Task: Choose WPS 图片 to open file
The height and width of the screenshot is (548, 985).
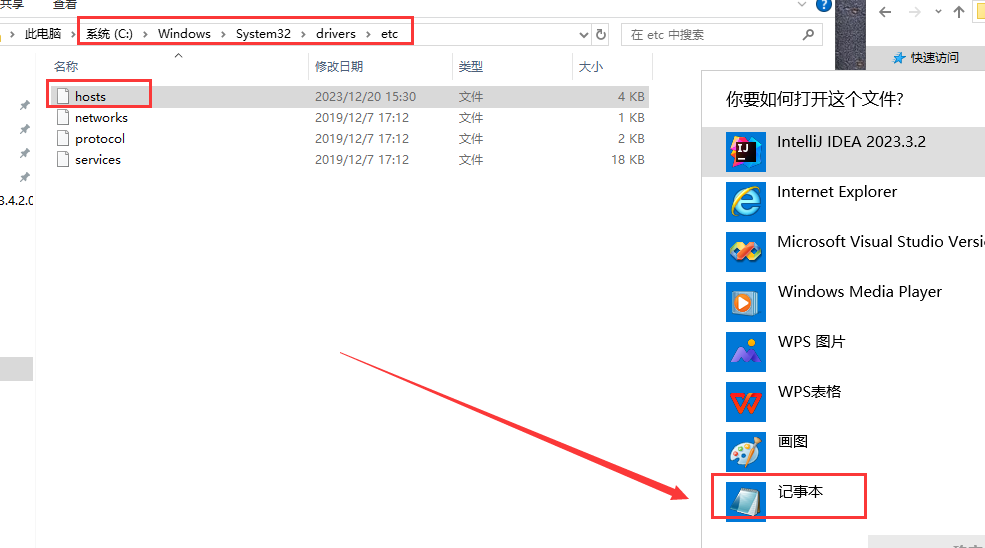Action: point(844,351)
